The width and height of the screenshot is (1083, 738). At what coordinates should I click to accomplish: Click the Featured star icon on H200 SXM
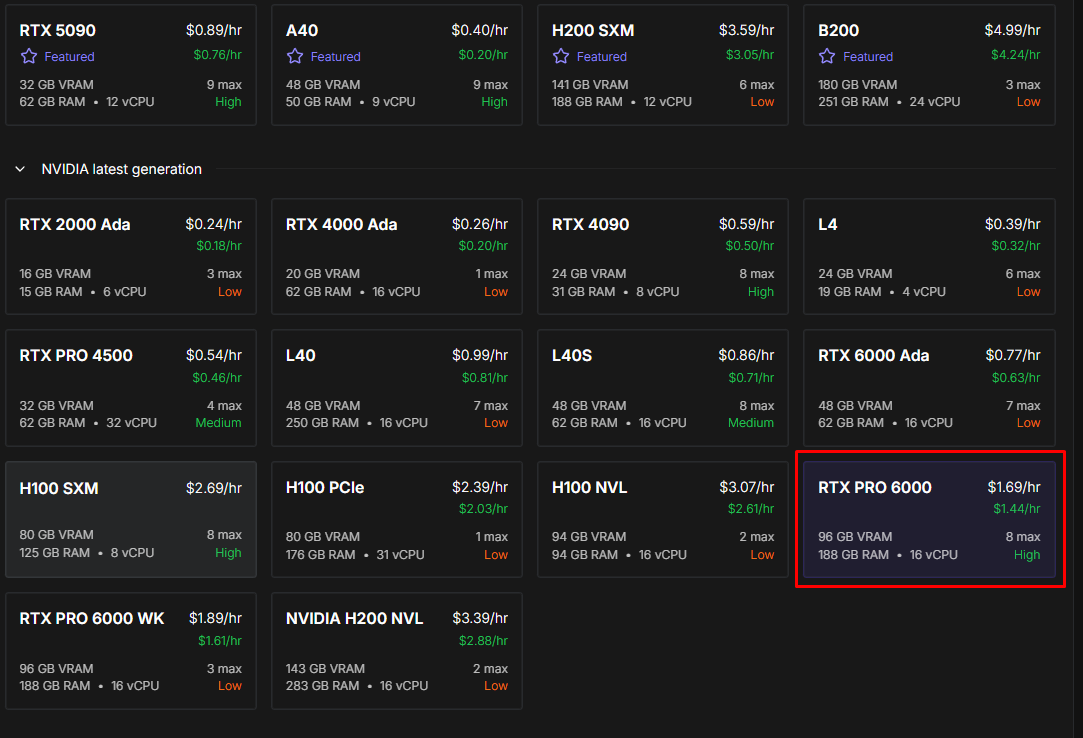pos(561,57)
